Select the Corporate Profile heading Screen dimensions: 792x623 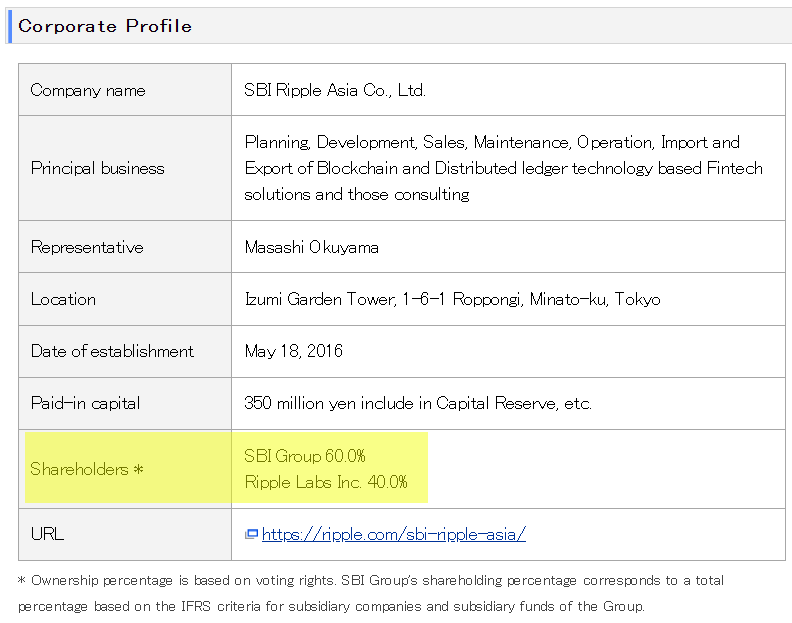click(x=105, y=26)
